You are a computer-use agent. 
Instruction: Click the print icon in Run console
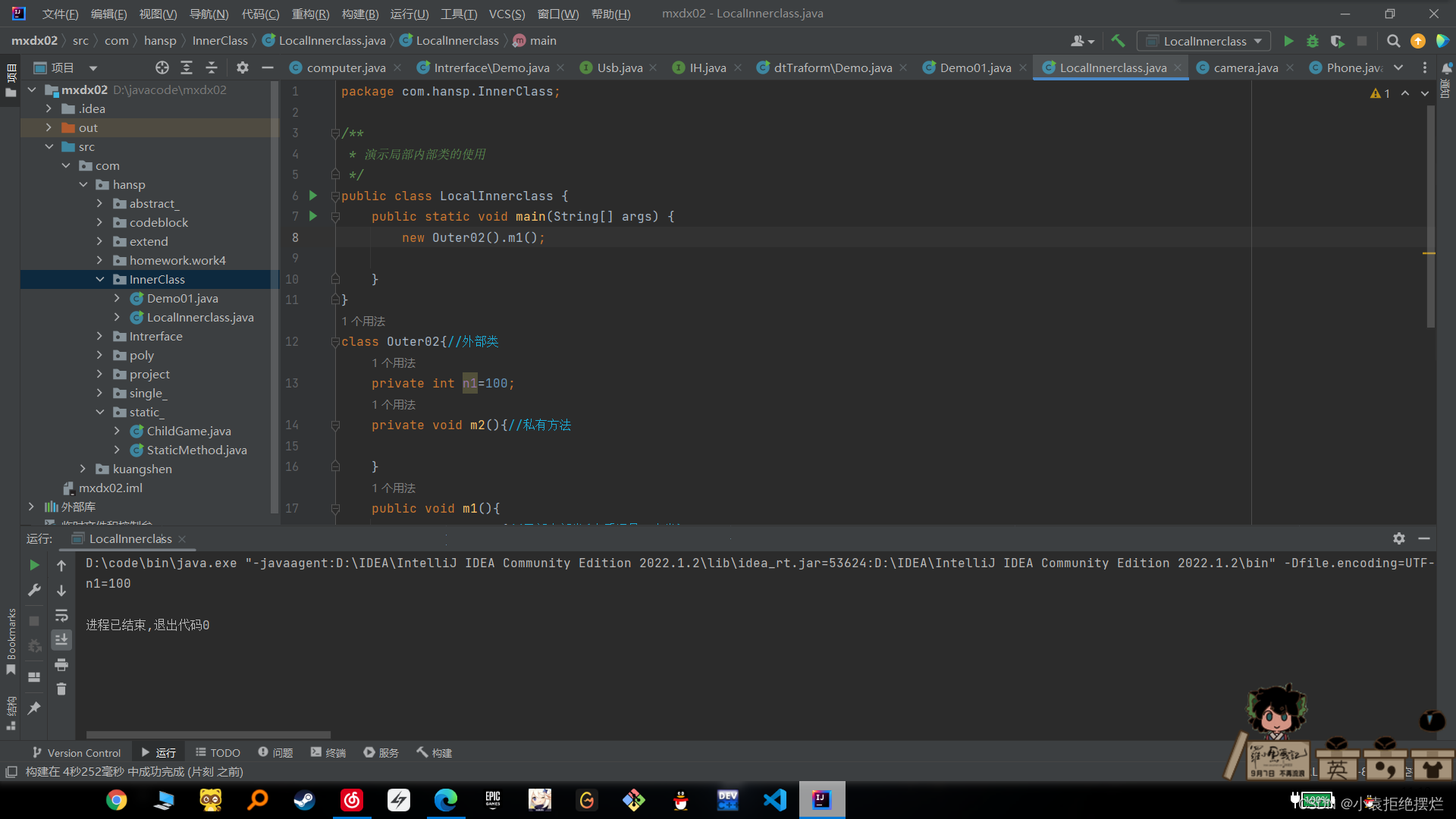click(61, 664)
